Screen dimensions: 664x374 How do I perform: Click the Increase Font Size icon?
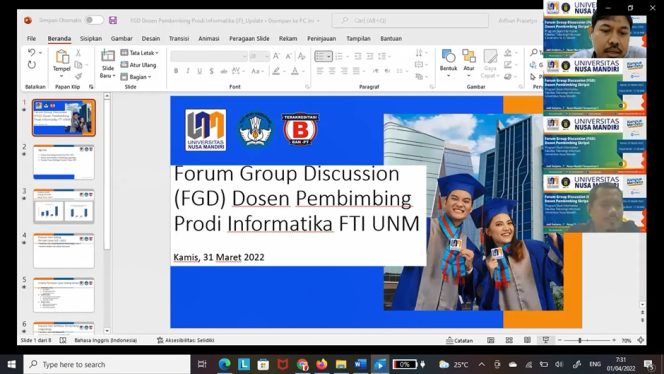click(276, 56)
